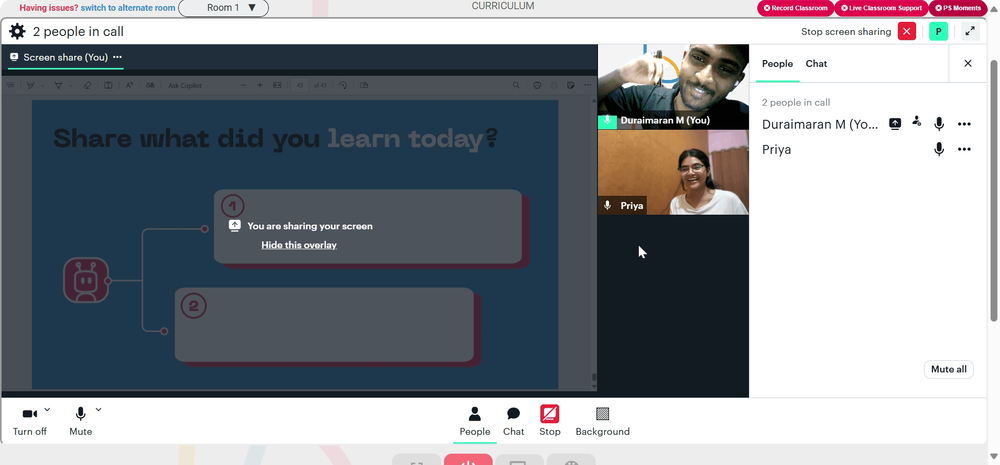This screenshot has width=1000, height=465.
Task: Click the red Stop screen share icon
Action: pyautogui.click(x=549, y=415)
